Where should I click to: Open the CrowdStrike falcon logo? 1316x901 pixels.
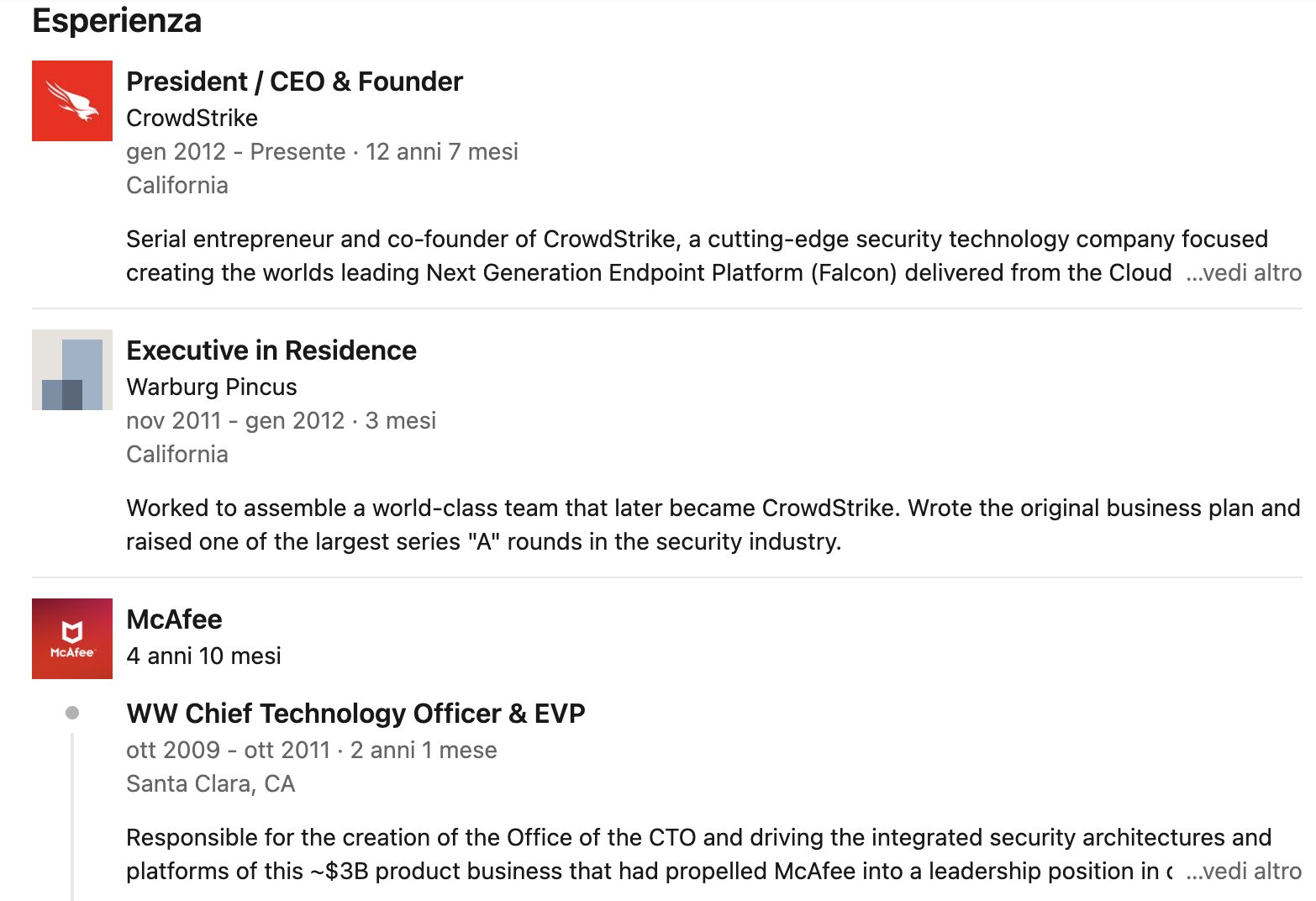pyautogui.click(x=72, y=101)
